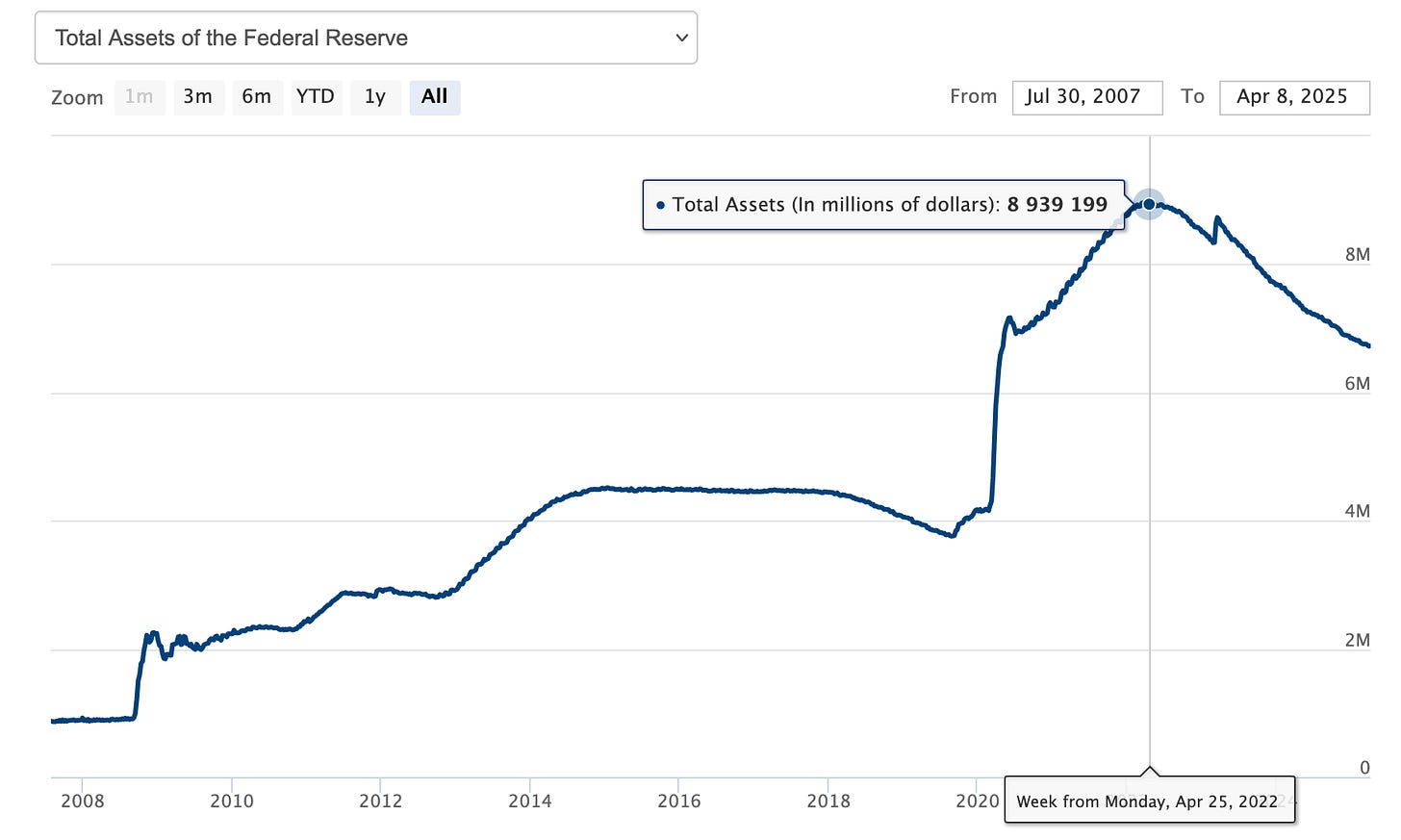Click the Total Assets tooltip value 8 939 199
This screenshot has width=1401, height=840.
(x=1057, y=204)
